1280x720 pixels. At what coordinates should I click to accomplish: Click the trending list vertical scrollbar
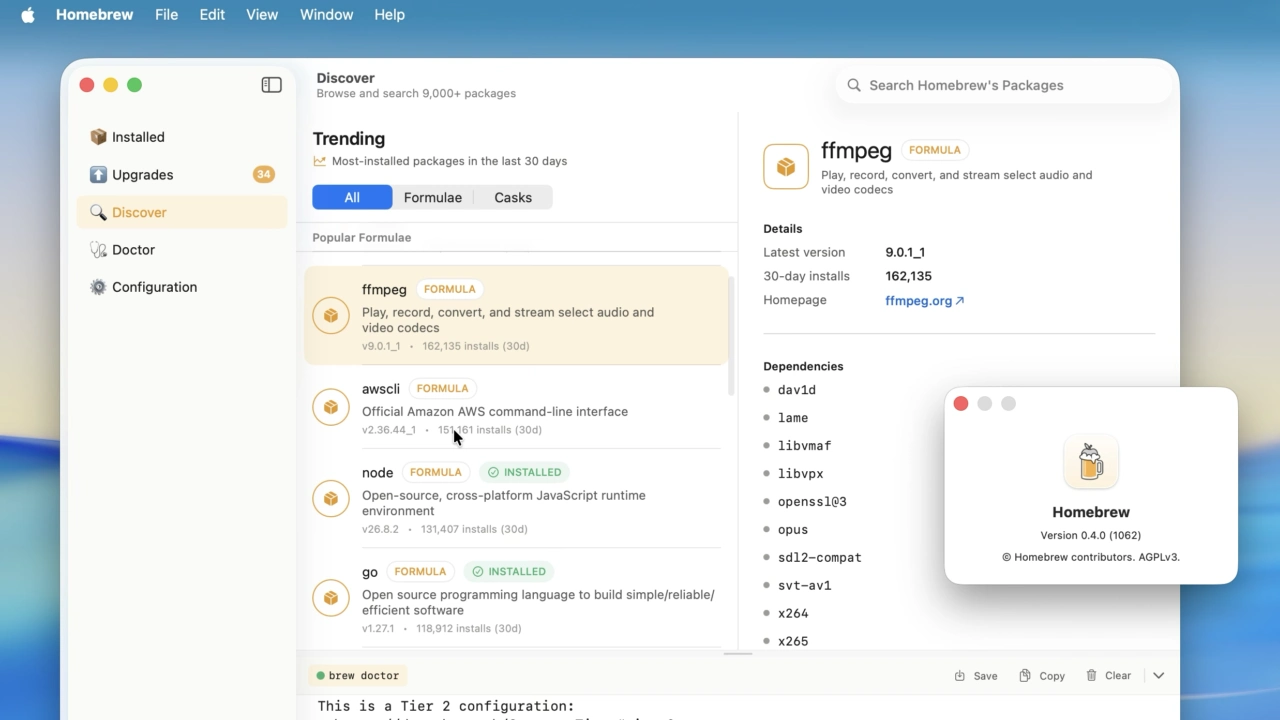coord(731,335)
